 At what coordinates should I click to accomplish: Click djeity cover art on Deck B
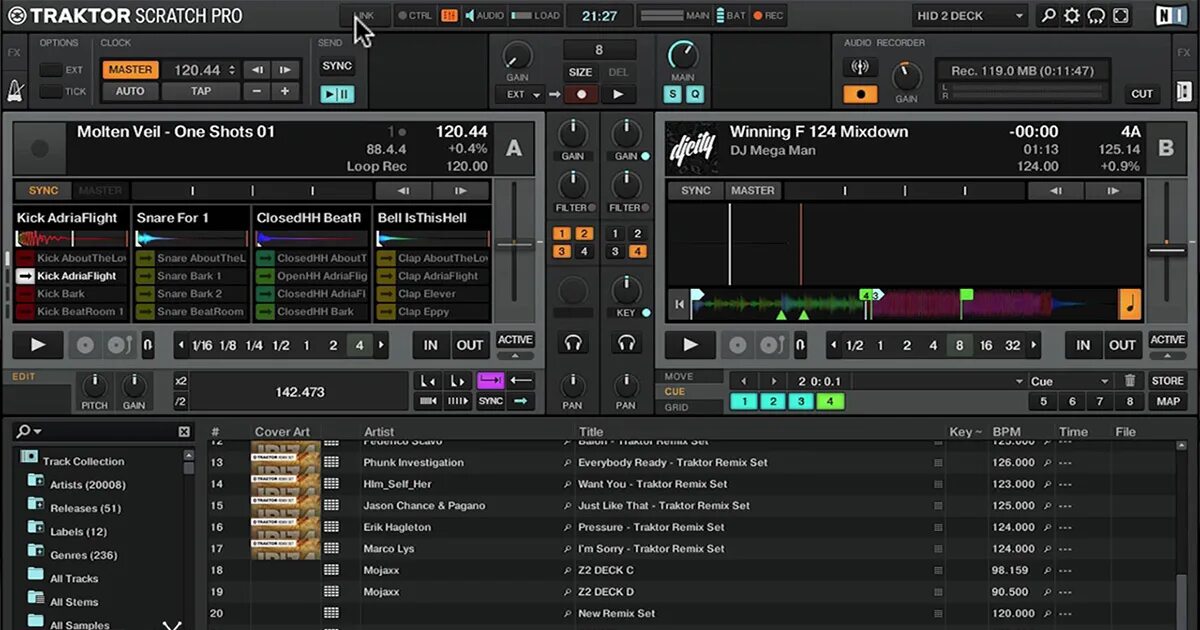click(x=691, y=148)
